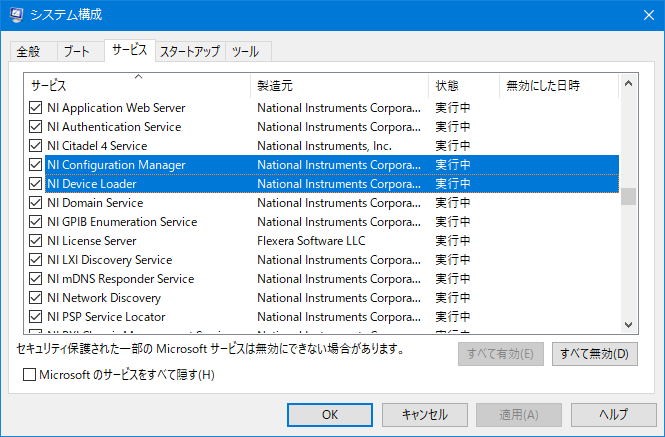
Task: Select the NI mDNS Responder Service row text
Action: [x=120, y=279]
